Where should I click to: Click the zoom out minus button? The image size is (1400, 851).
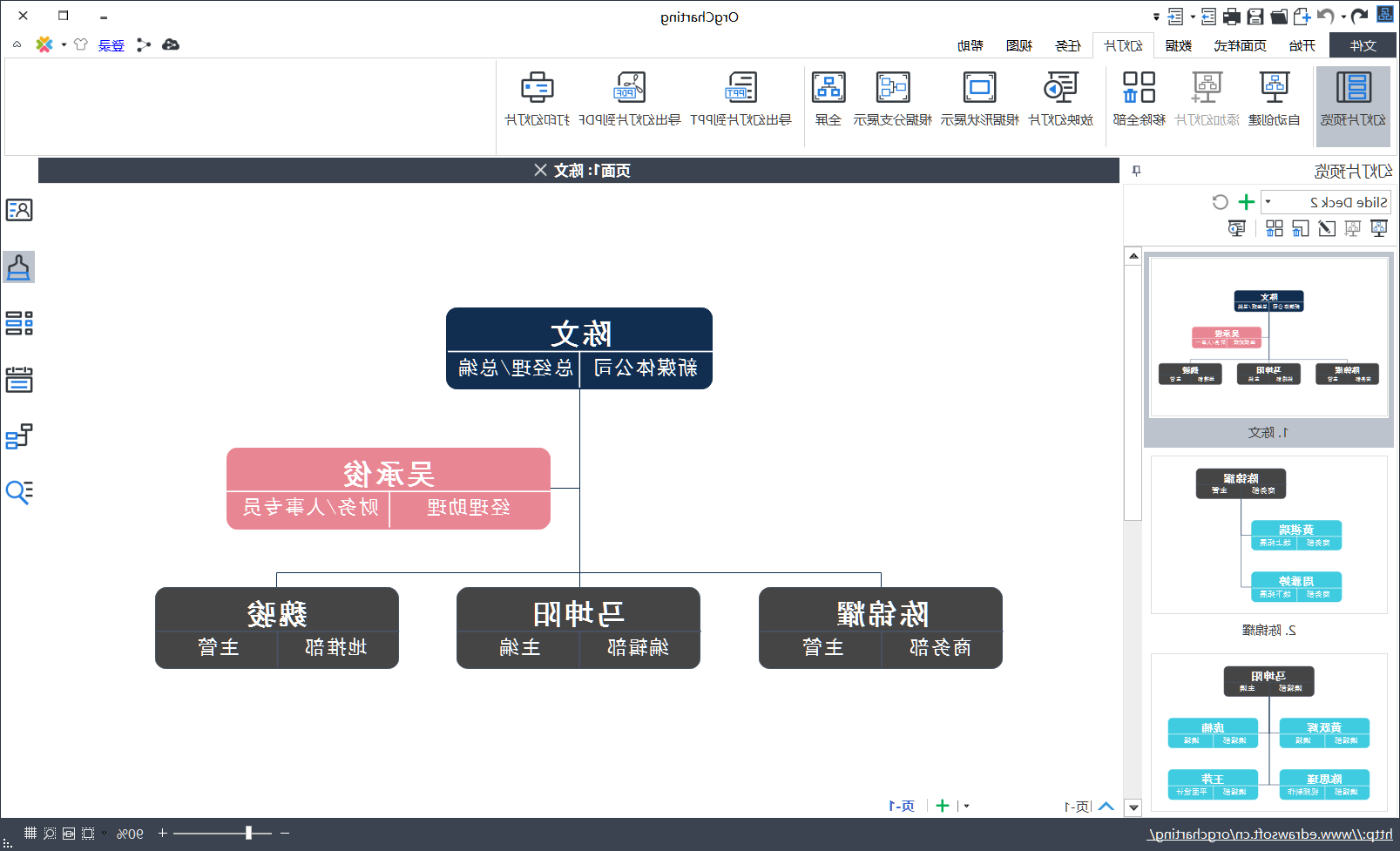[285, 833]
